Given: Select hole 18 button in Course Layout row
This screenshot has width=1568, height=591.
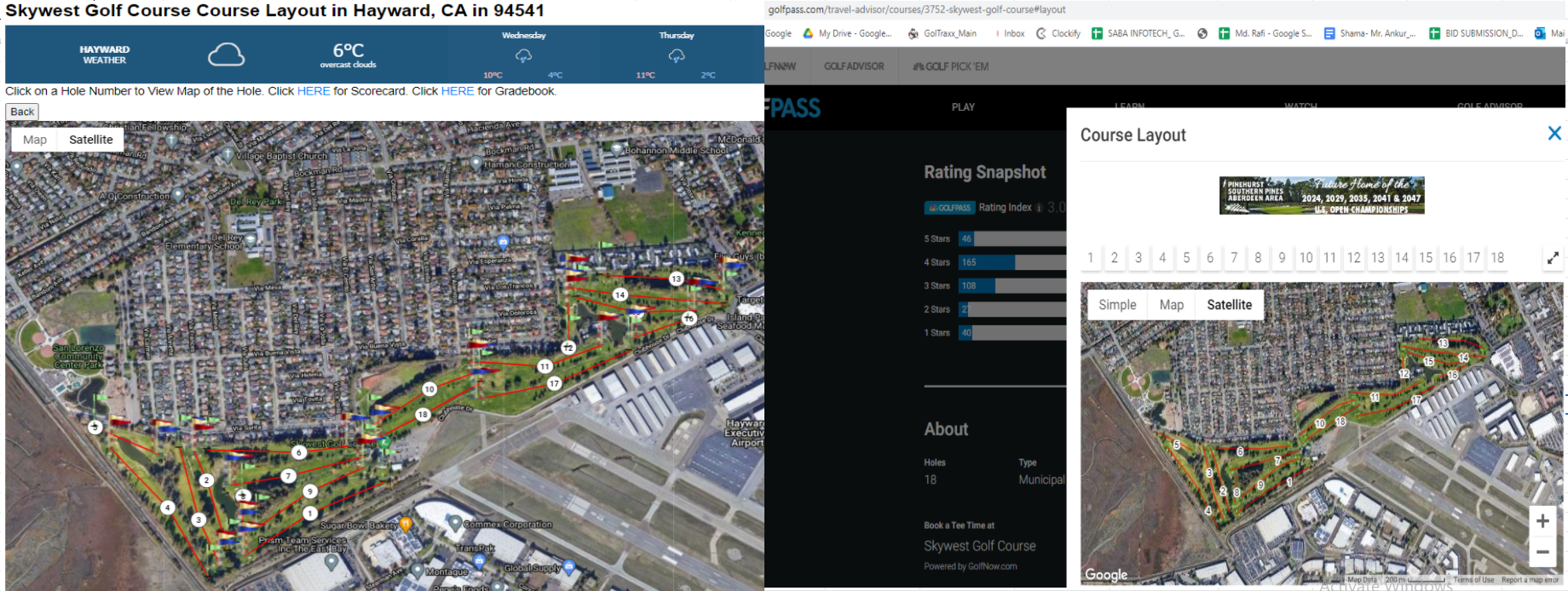Looking at the screenshot, I should tap(1497, 258).
